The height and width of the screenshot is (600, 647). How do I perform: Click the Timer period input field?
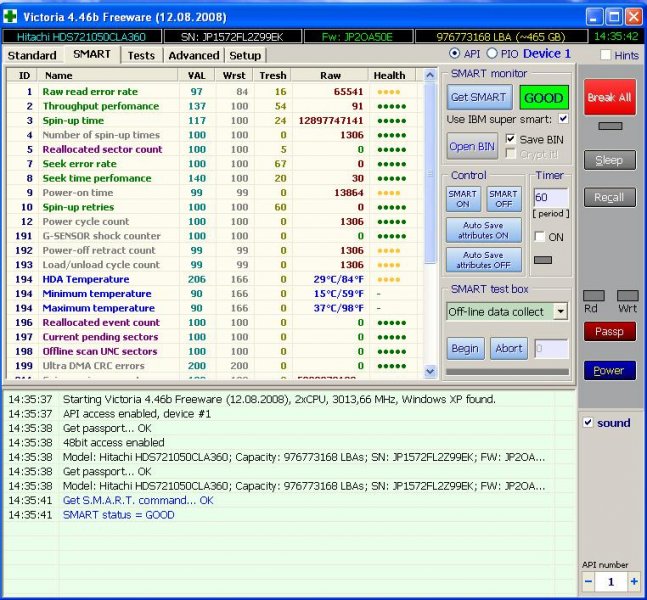click(x=551, y=198)
